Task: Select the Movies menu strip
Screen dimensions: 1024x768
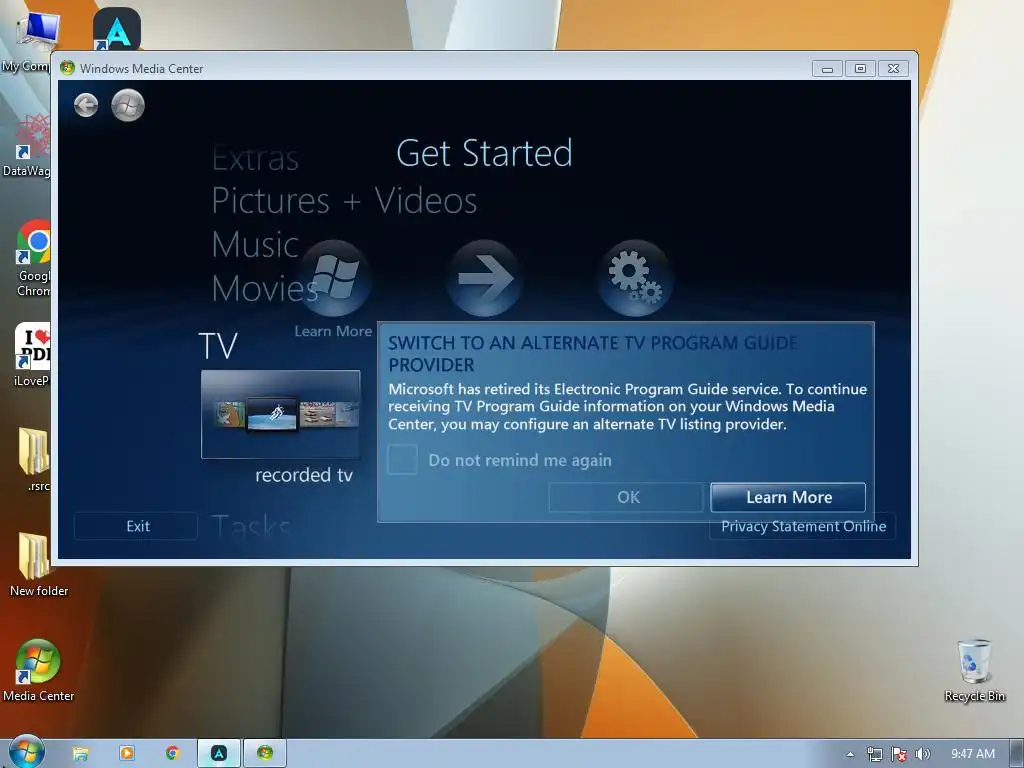Action: pos(264,289)
